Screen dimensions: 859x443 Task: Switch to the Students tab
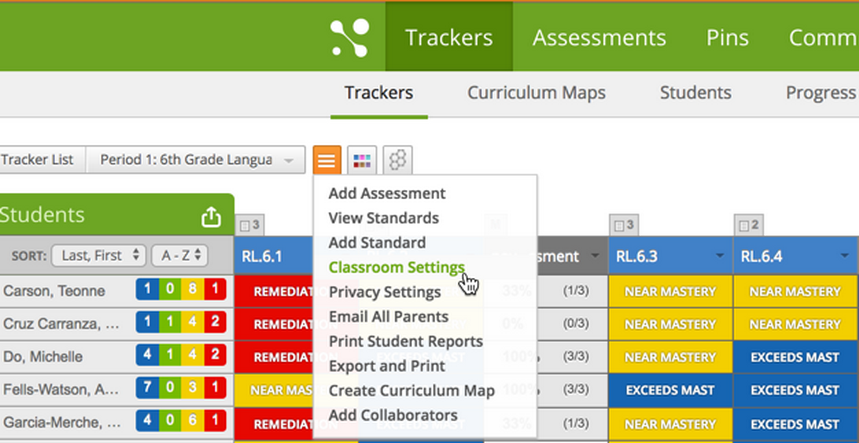[x=696, y=93]
